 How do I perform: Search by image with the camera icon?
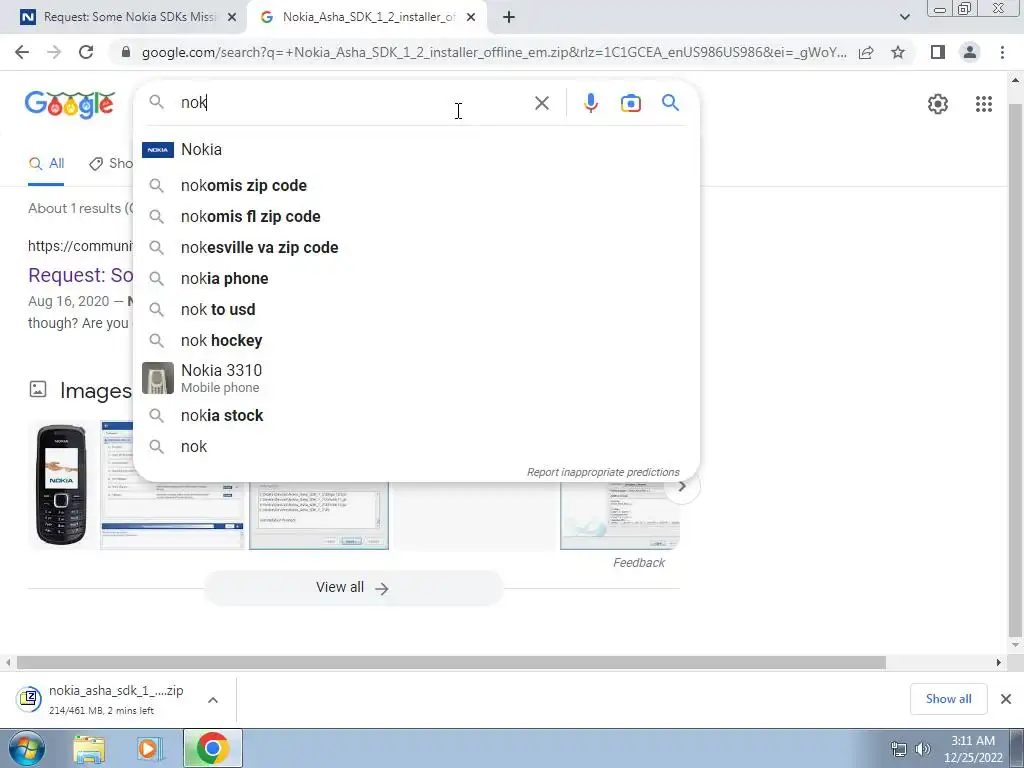pyautogui.click(x=630, y=103)
